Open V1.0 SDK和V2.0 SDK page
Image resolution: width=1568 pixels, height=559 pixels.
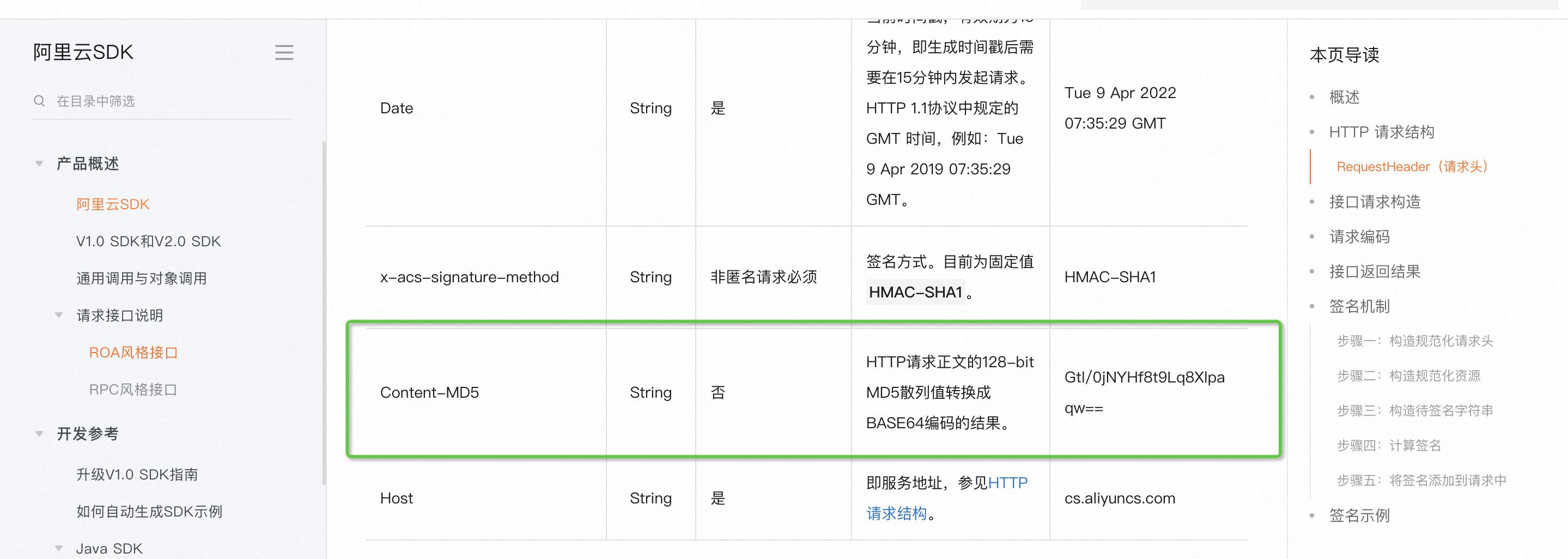coord(148,241)
